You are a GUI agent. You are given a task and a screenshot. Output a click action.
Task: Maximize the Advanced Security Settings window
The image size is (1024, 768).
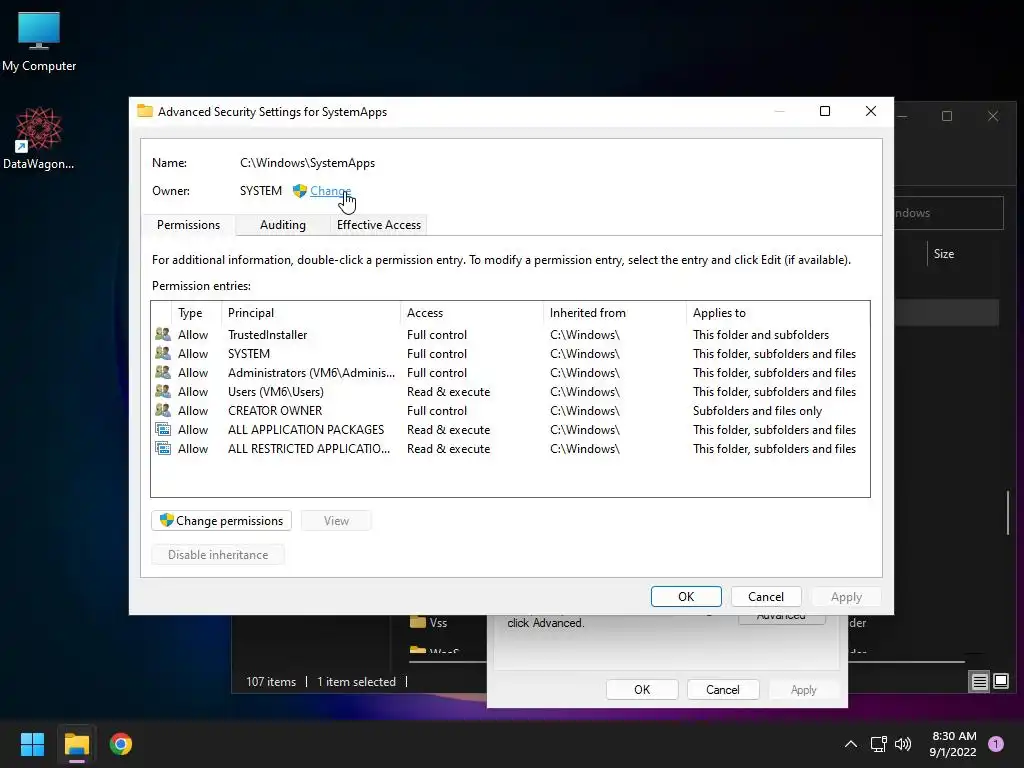pos(825,111)
